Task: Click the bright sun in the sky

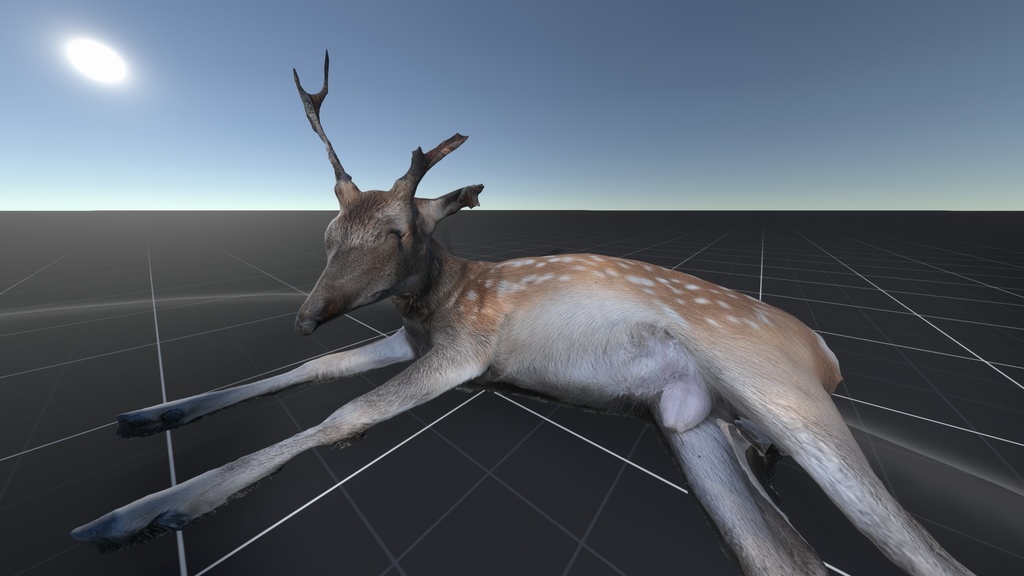Action: point(97,61)
